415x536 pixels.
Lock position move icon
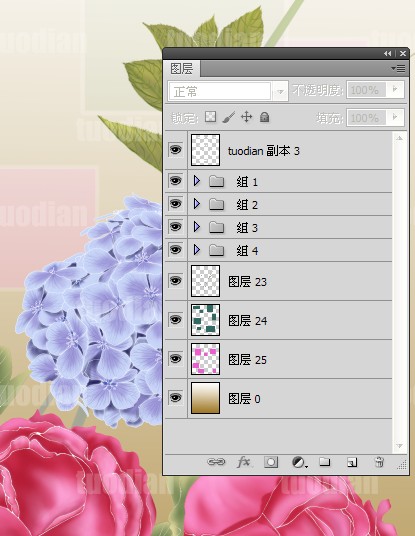(x=246, y=117)
